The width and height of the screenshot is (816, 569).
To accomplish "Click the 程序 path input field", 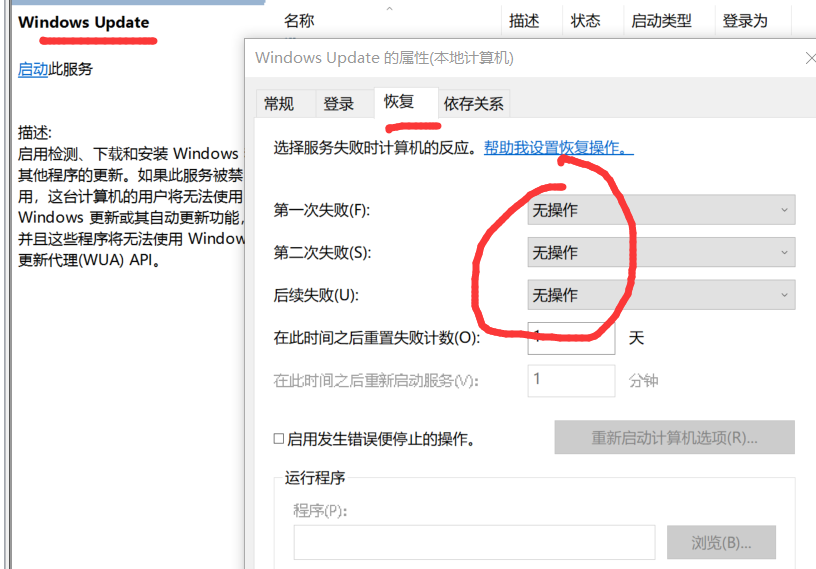I will (x=474, y=542).
